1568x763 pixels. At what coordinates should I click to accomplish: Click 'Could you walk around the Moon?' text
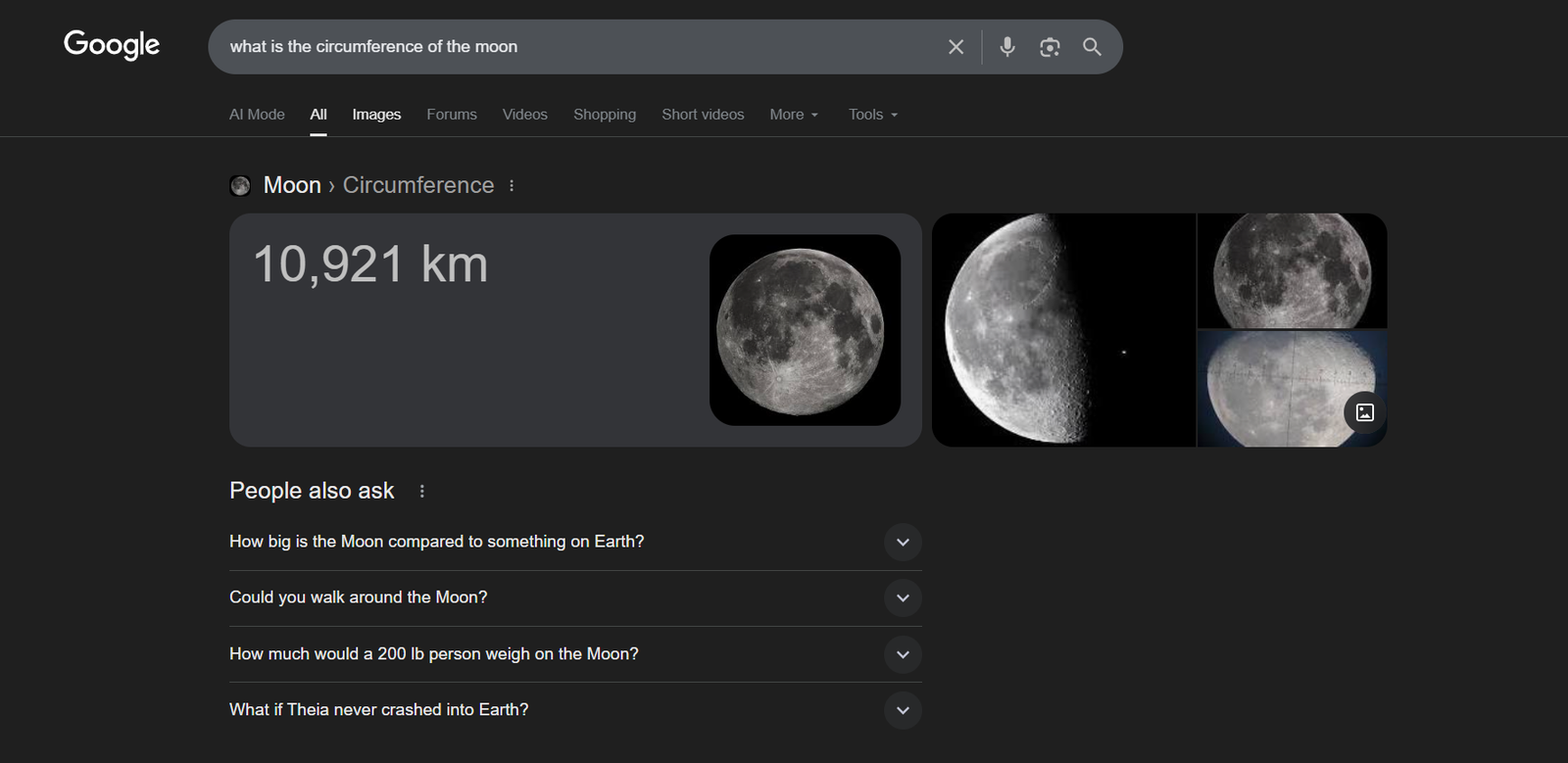tap(359, 597)
